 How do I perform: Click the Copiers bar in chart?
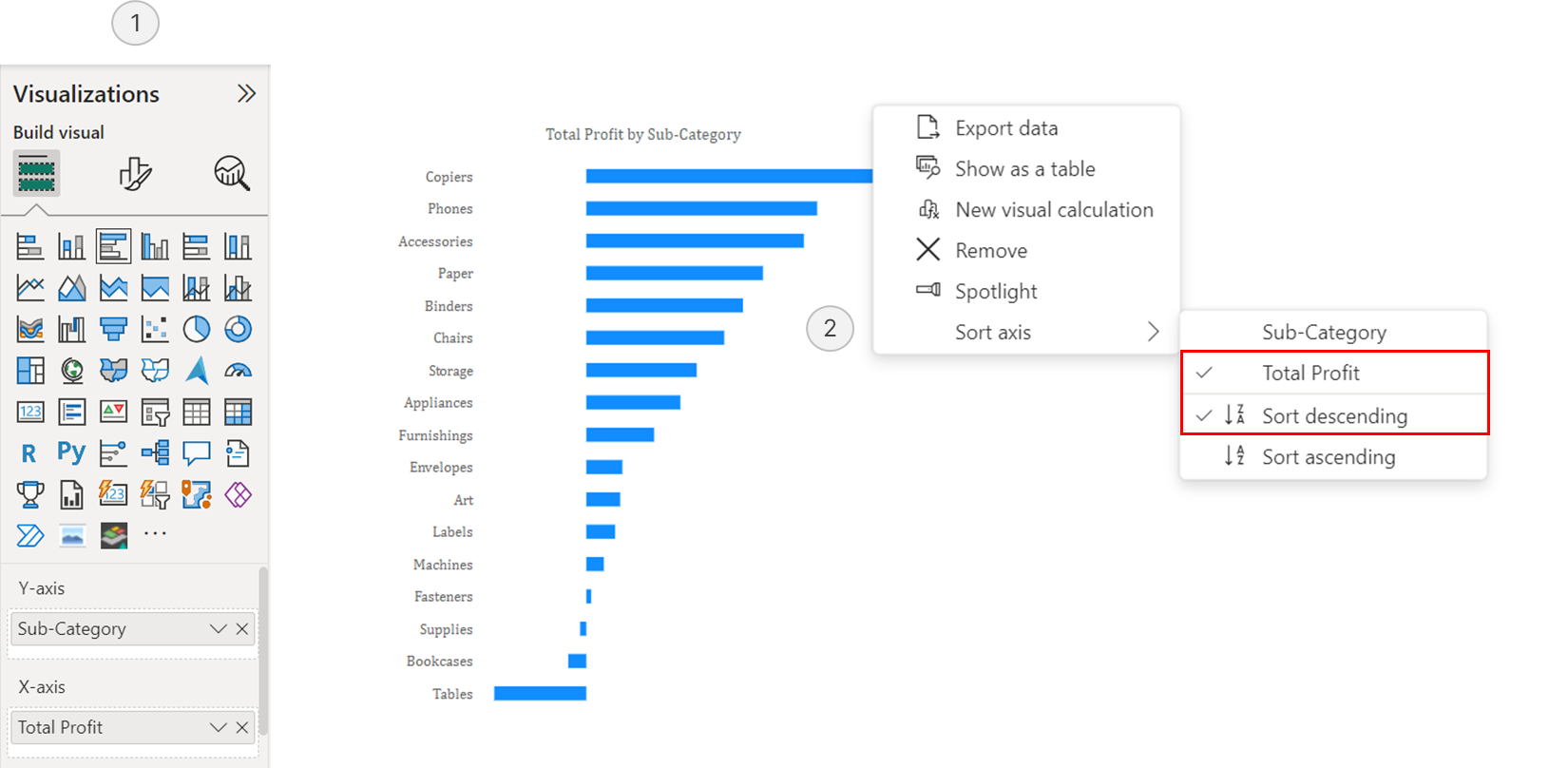pos(728,176)
